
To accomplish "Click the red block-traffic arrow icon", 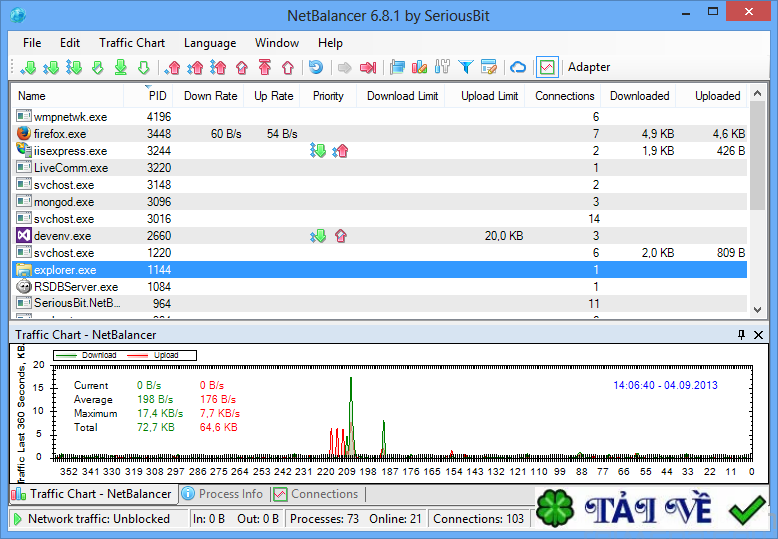I will 368,68.
